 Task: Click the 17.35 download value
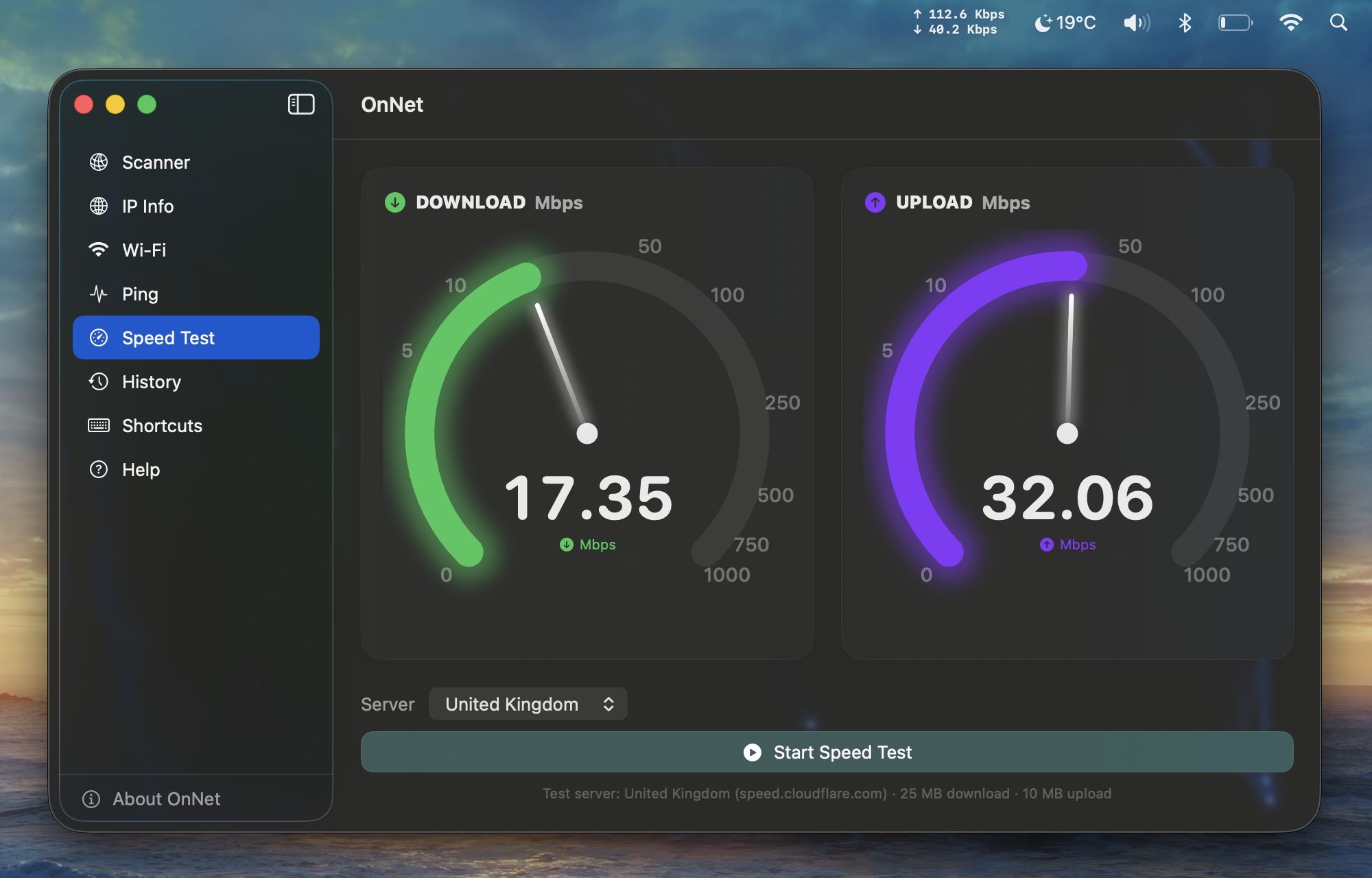(589, 498)
